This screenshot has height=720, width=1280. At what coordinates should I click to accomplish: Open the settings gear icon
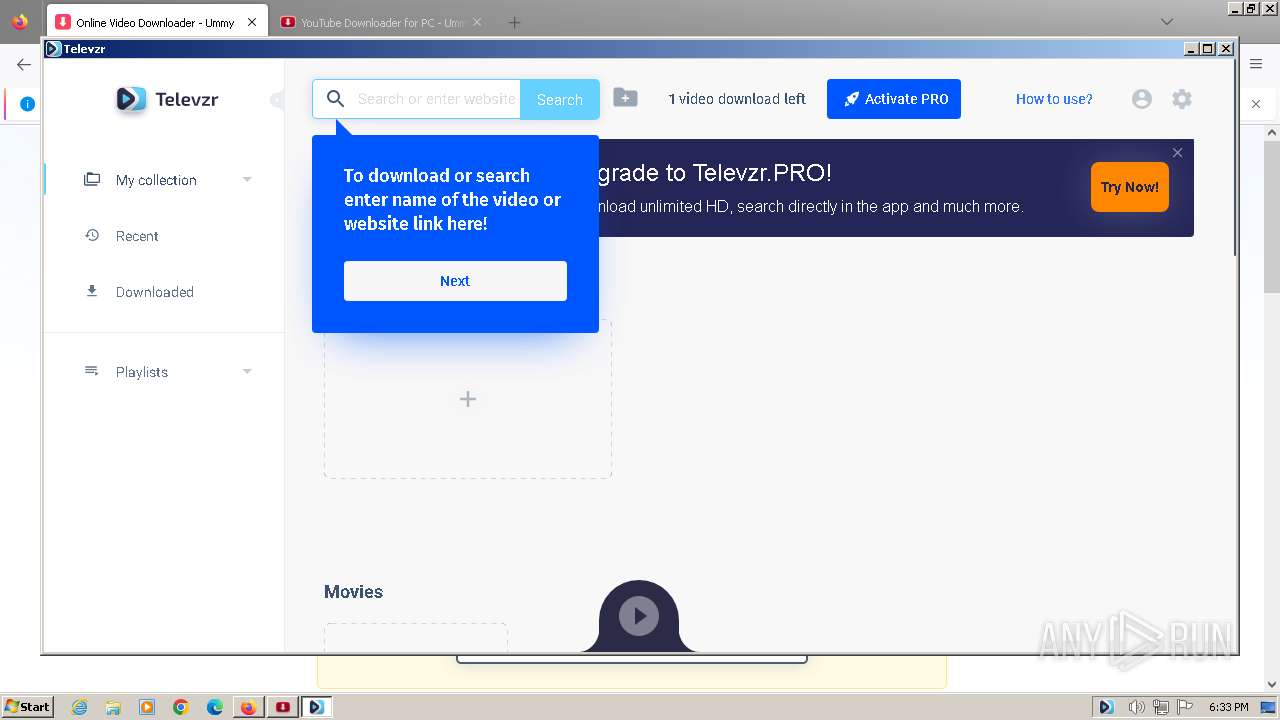pos(1182,99)
